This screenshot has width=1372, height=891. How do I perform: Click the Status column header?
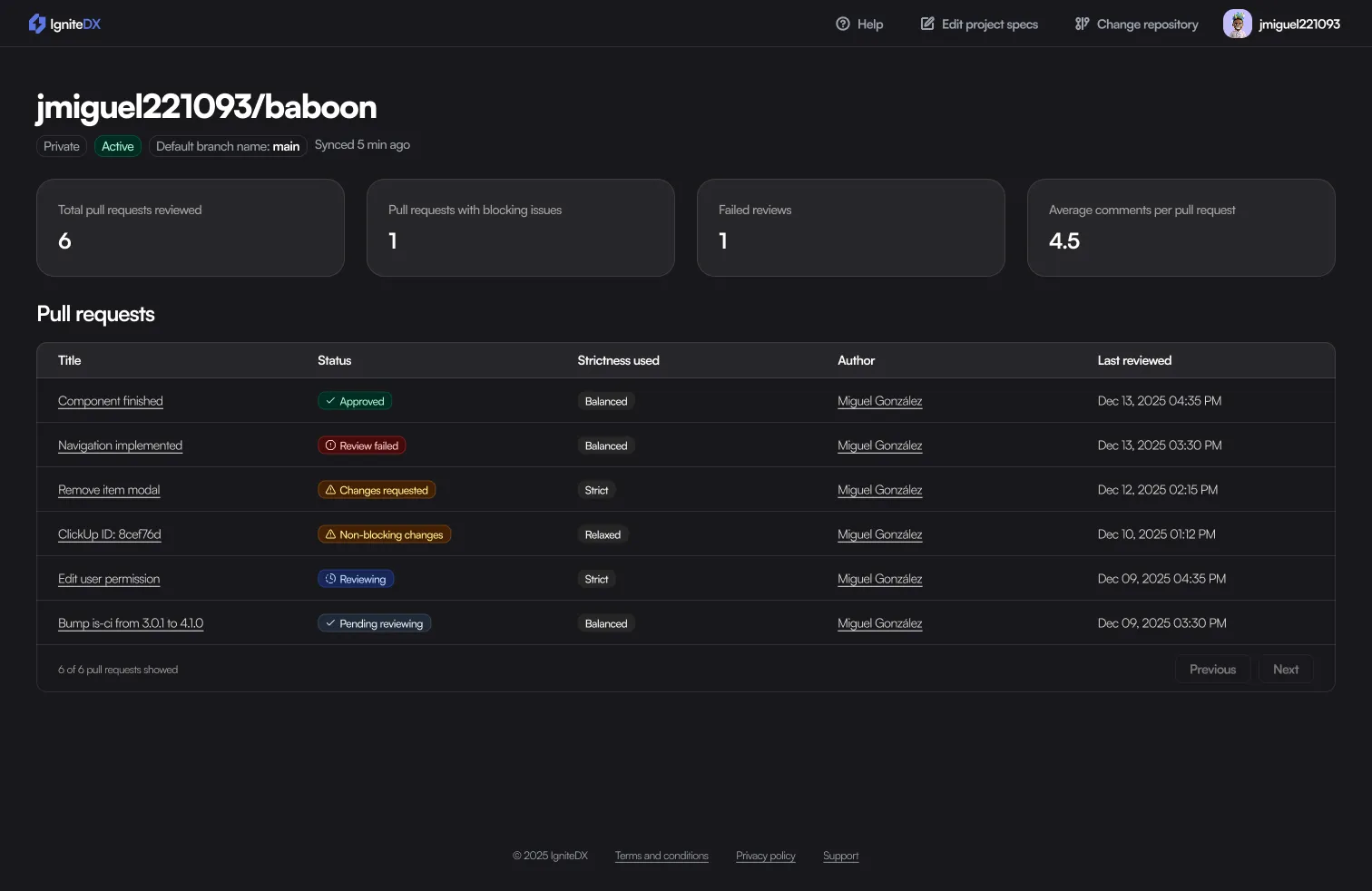point(334,360)
